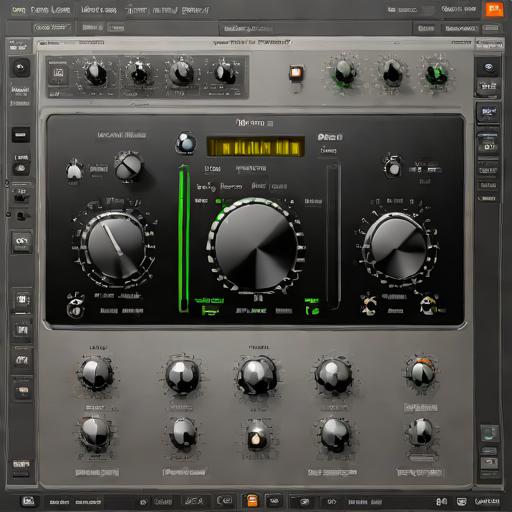Click the first knob of the lower upper row
The image size is (512, 512).
click(95, 373)
